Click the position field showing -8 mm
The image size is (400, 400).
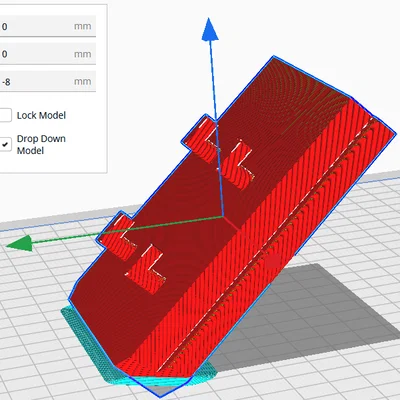(x=47, y=81)
